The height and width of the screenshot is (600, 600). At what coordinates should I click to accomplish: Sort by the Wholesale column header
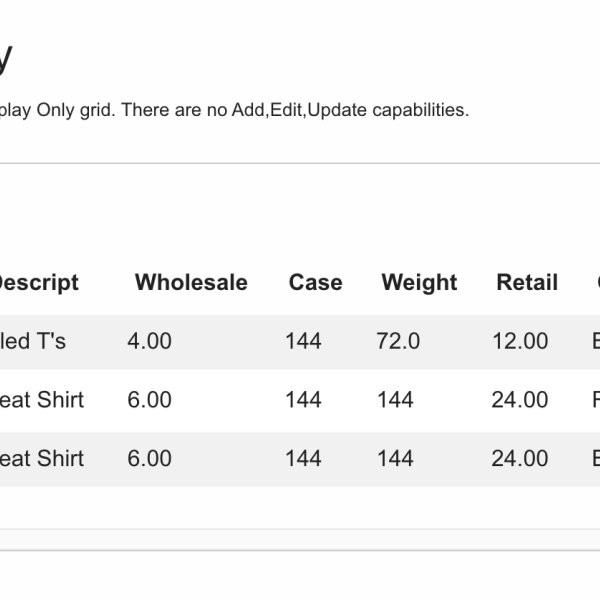tap(191, 283)
